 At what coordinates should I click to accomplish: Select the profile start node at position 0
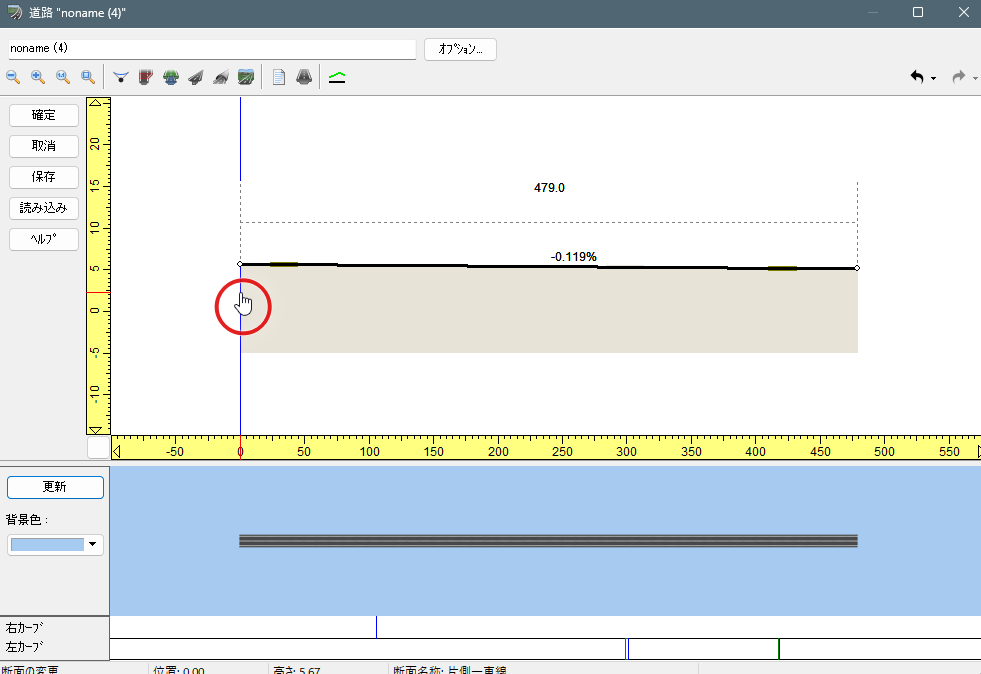[240, 264]
